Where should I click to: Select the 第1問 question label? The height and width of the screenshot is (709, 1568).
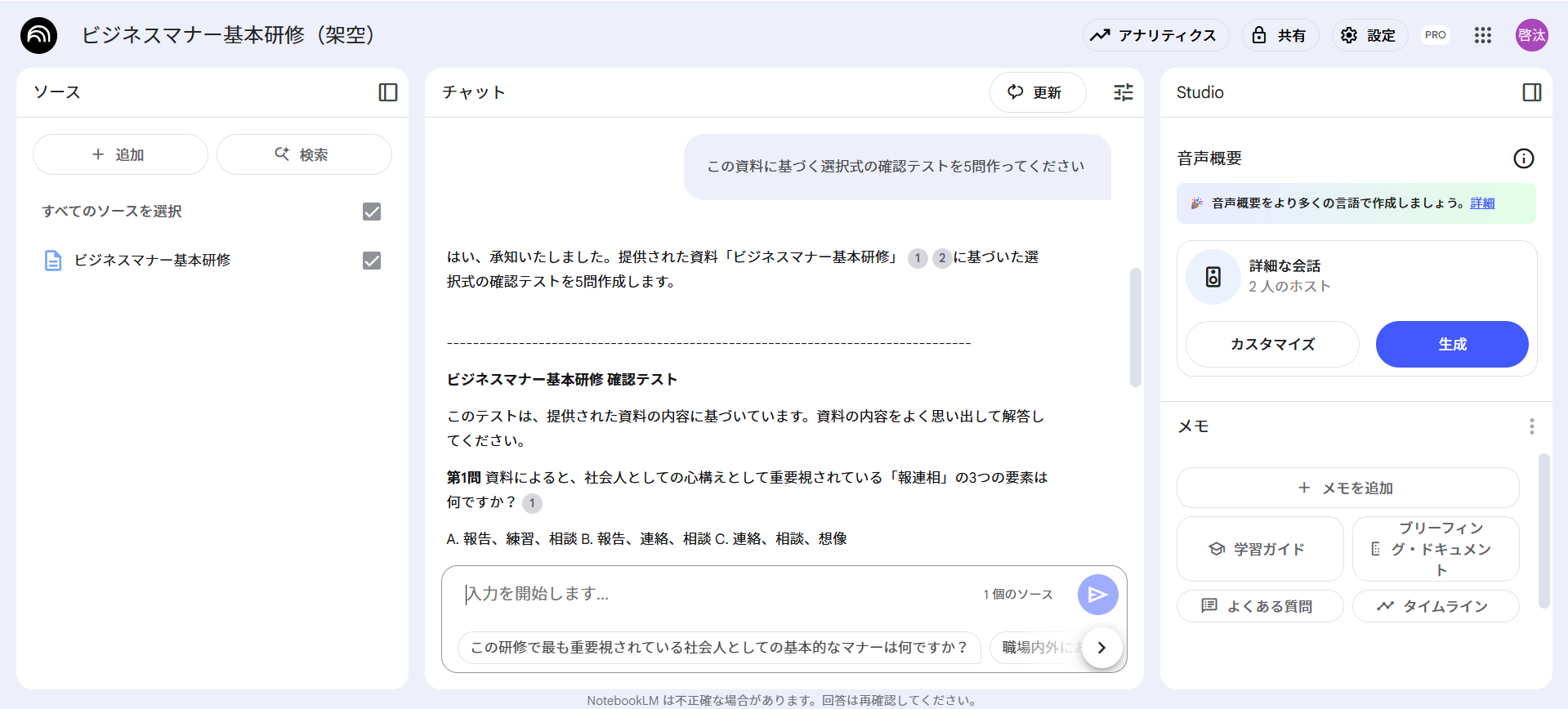(463, 477)
